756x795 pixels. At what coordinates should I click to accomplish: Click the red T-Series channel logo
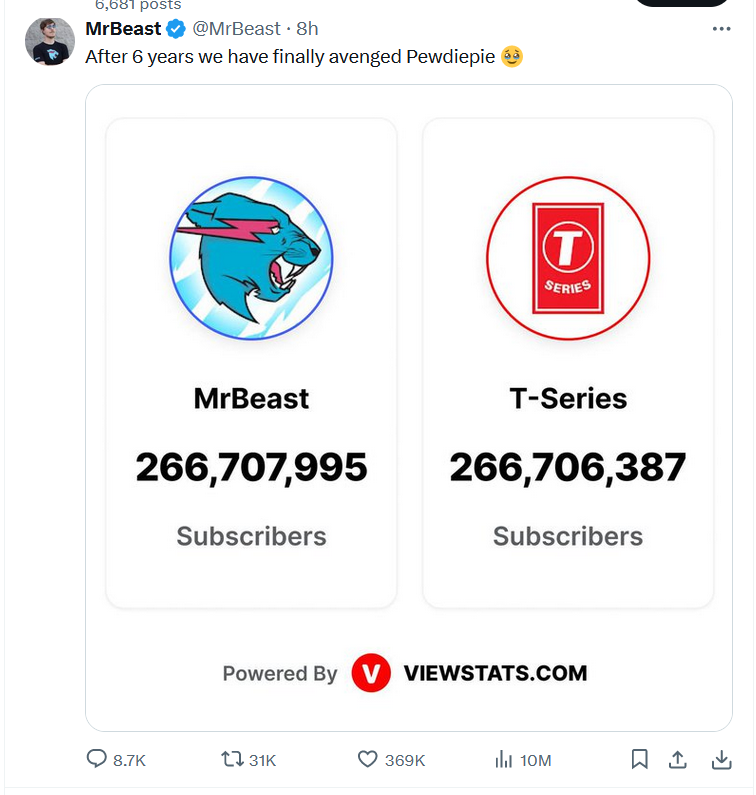click(568, 258)
